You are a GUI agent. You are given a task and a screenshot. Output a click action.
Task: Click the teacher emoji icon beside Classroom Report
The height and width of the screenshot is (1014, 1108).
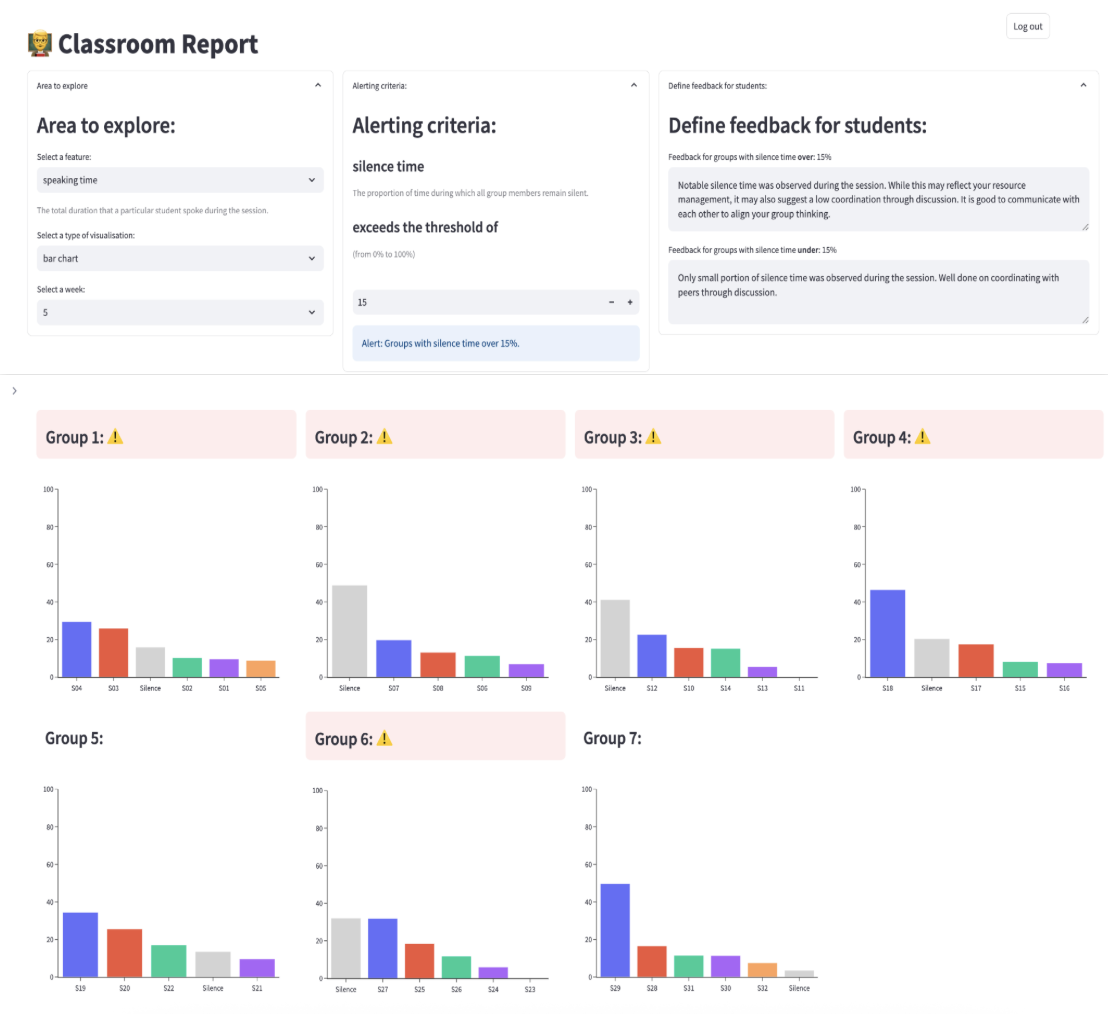point(40,44)
